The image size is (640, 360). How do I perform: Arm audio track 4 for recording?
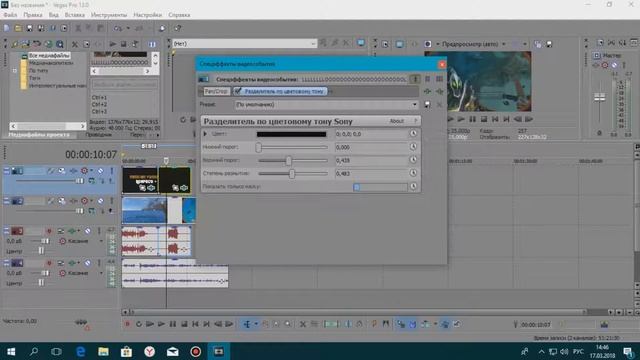point(49,263)
